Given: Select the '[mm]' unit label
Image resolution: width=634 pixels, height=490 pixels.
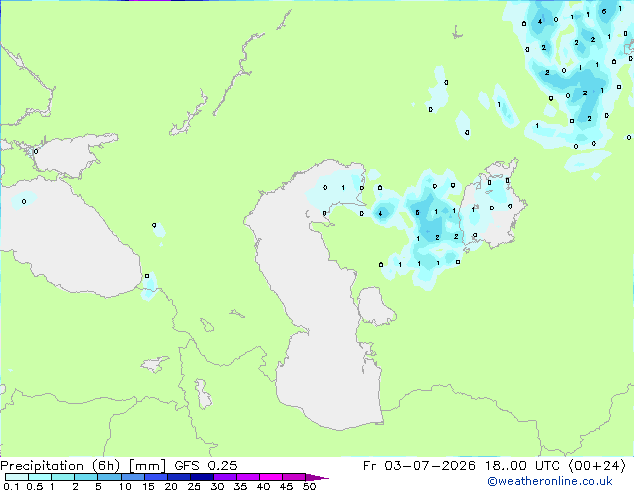Looking at the screenshot, I should tap(147, 466).
